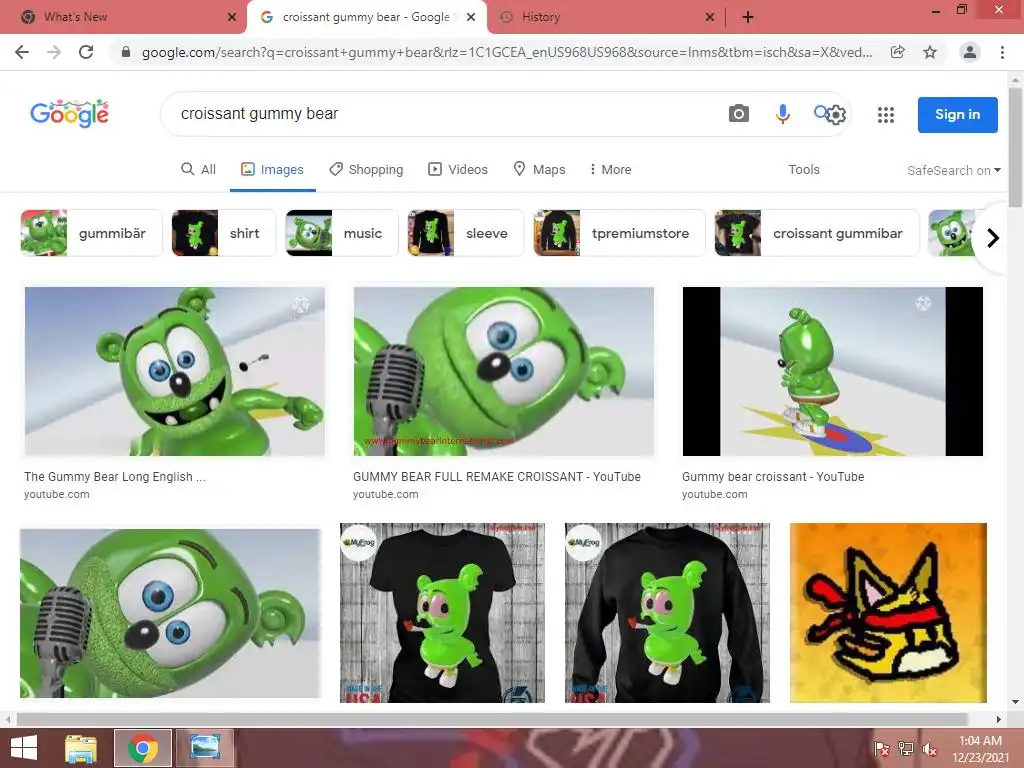Open the Google apps grid
Viewport: 1024px width, 768px height.
click(886, 115)
